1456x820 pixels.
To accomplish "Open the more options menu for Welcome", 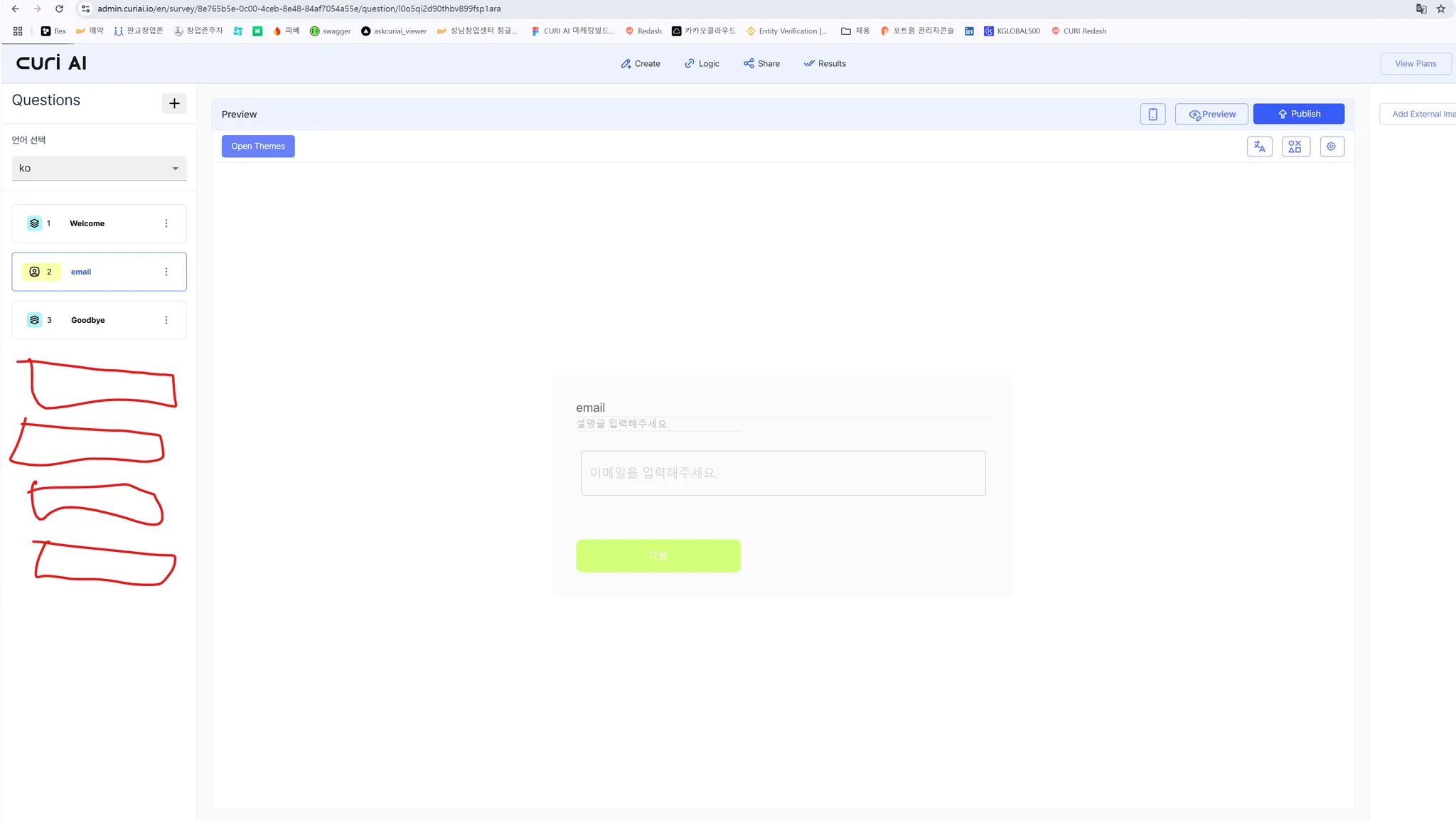I will point(166,223).
